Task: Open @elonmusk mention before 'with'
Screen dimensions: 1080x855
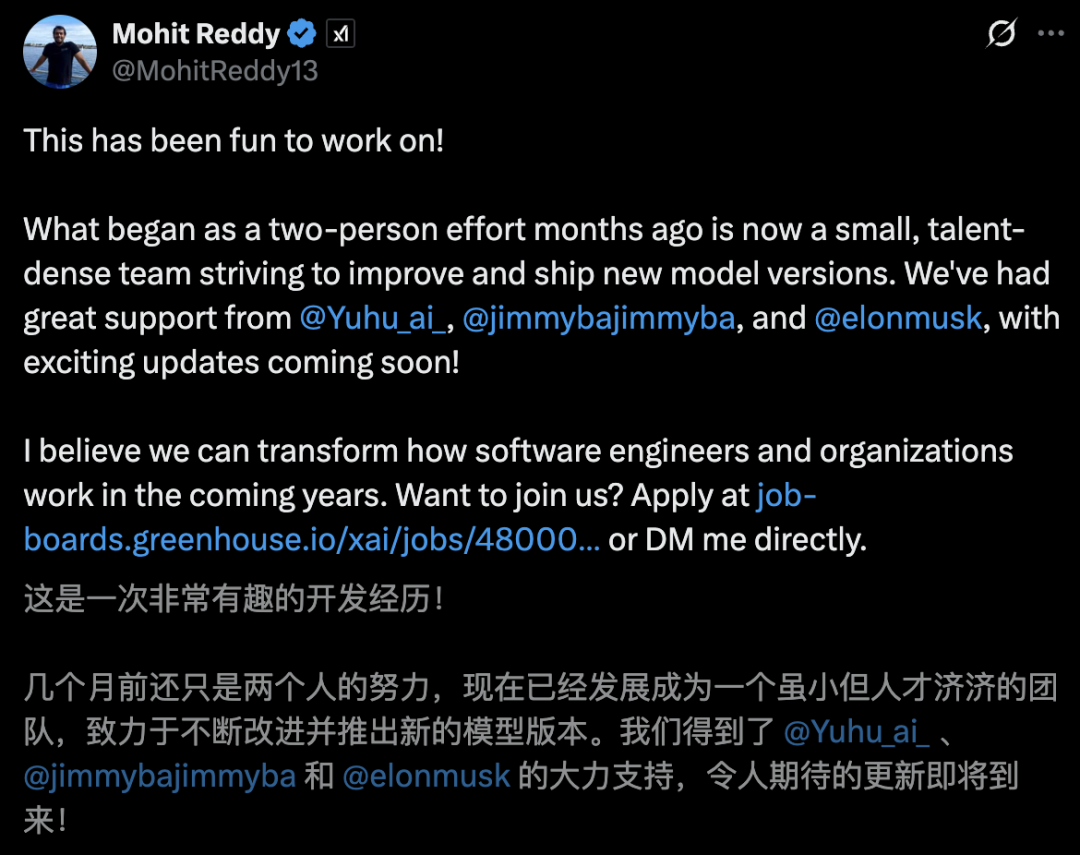Action: 897,318
